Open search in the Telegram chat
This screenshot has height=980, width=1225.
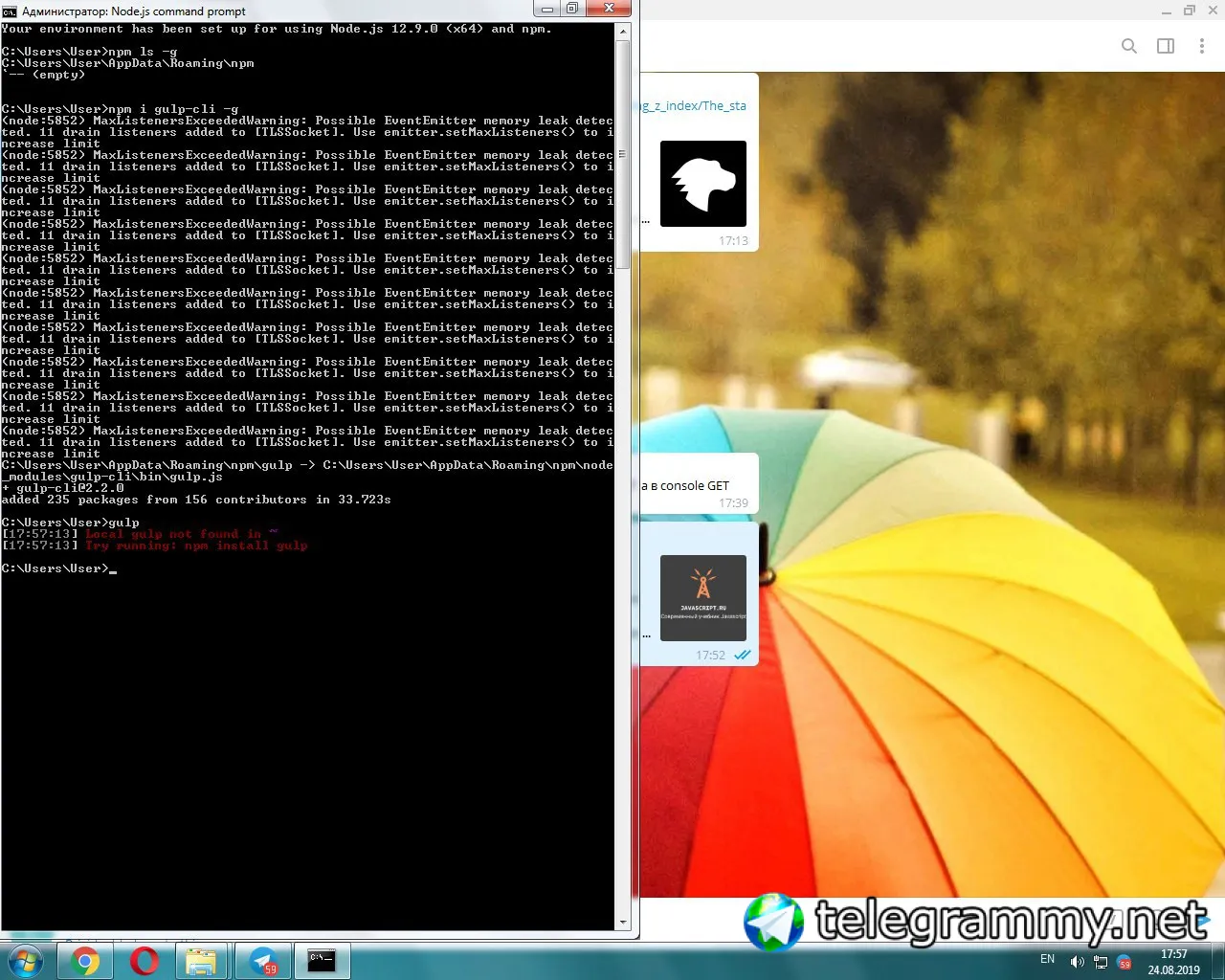click(x=1129, y=46)
